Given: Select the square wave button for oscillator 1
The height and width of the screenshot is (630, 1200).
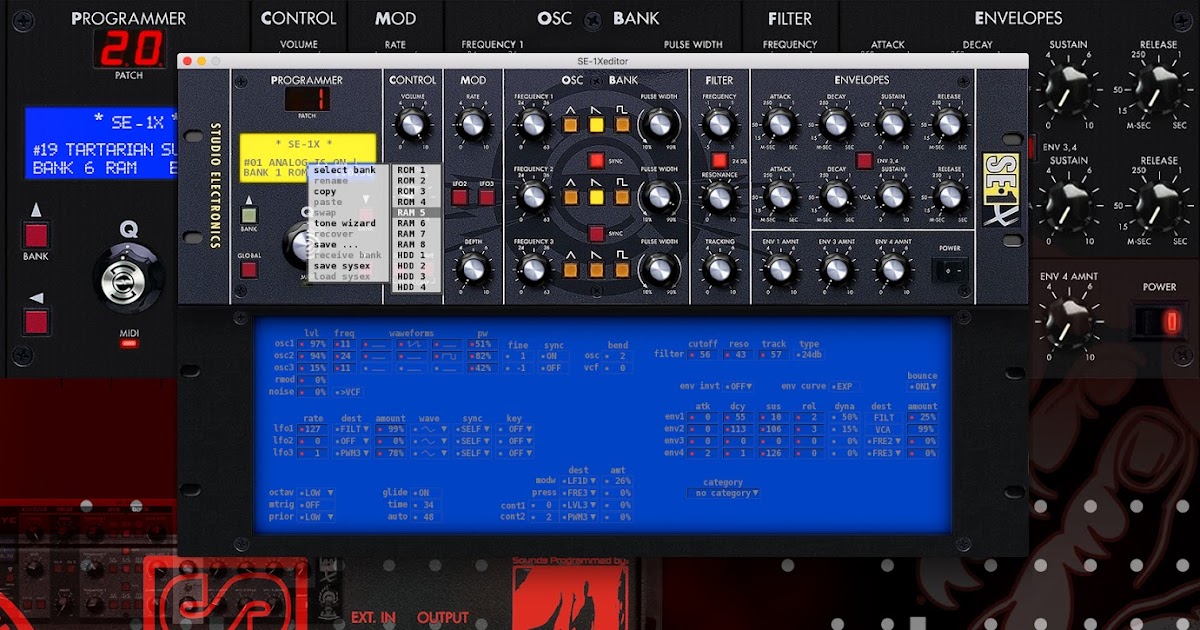Looking at the screenshot, I should [622, 123].
